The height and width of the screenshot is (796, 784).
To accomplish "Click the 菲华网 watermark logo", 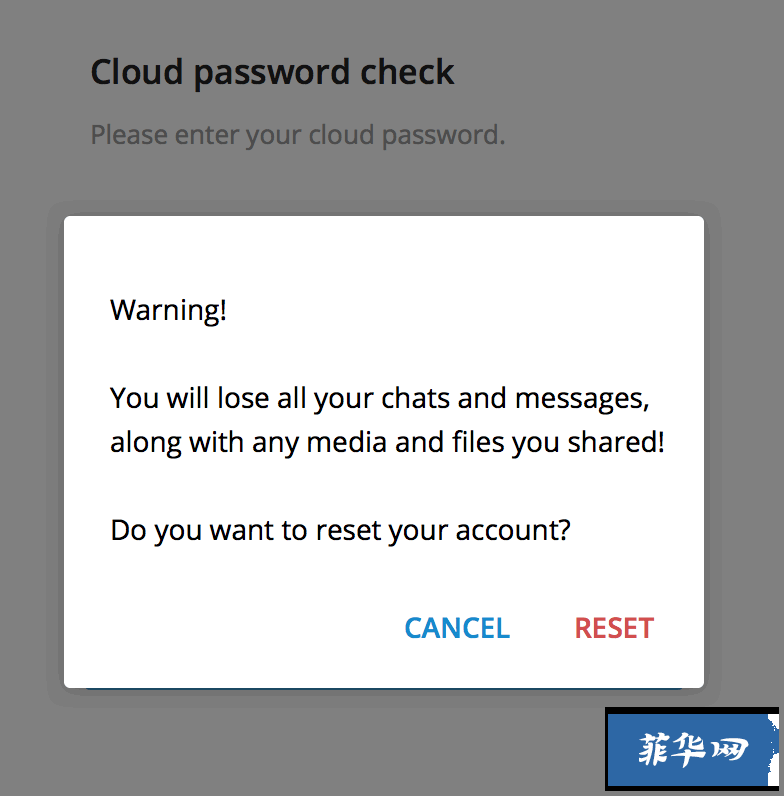I will click(692, 749).
